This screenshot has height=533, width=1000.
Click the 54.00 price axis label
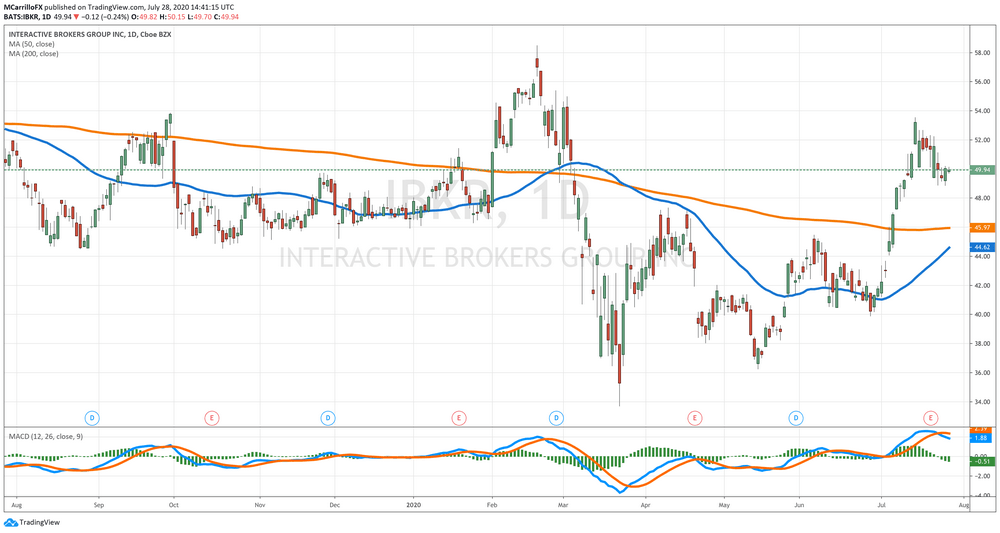pos(982,111)
